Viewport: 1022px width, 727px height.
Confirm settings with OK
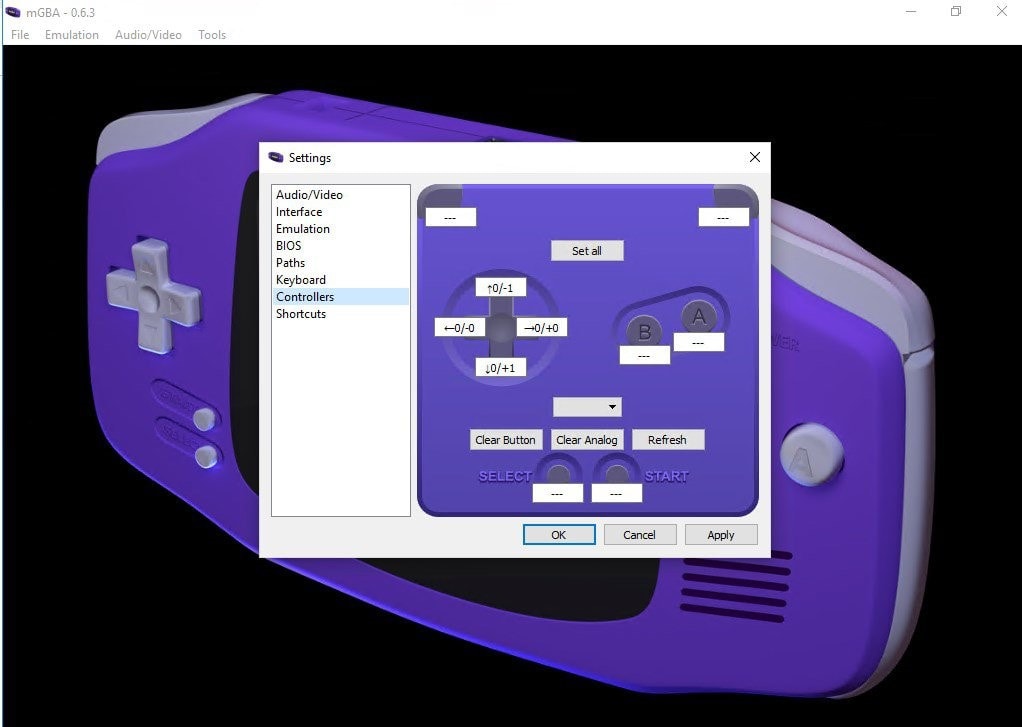(x=559, y=534)
